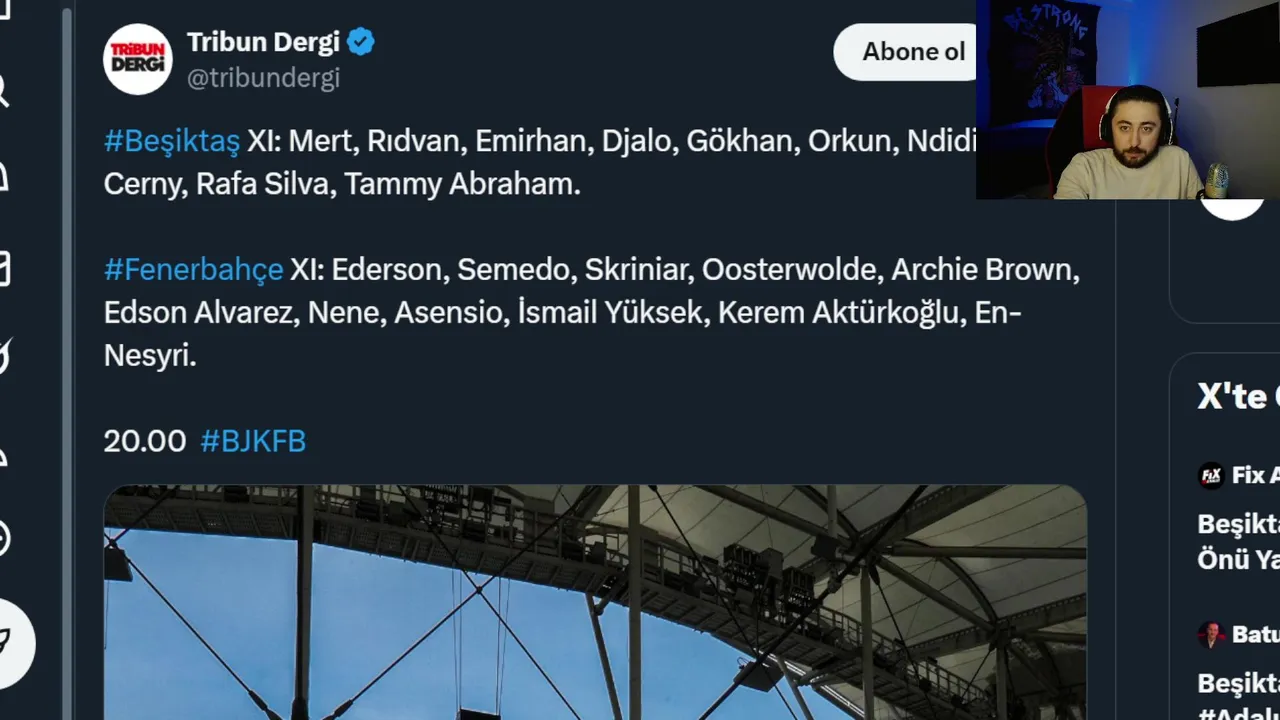Open the Grok icon in the sidebar

pyautogui.click(x=5, y=356)
